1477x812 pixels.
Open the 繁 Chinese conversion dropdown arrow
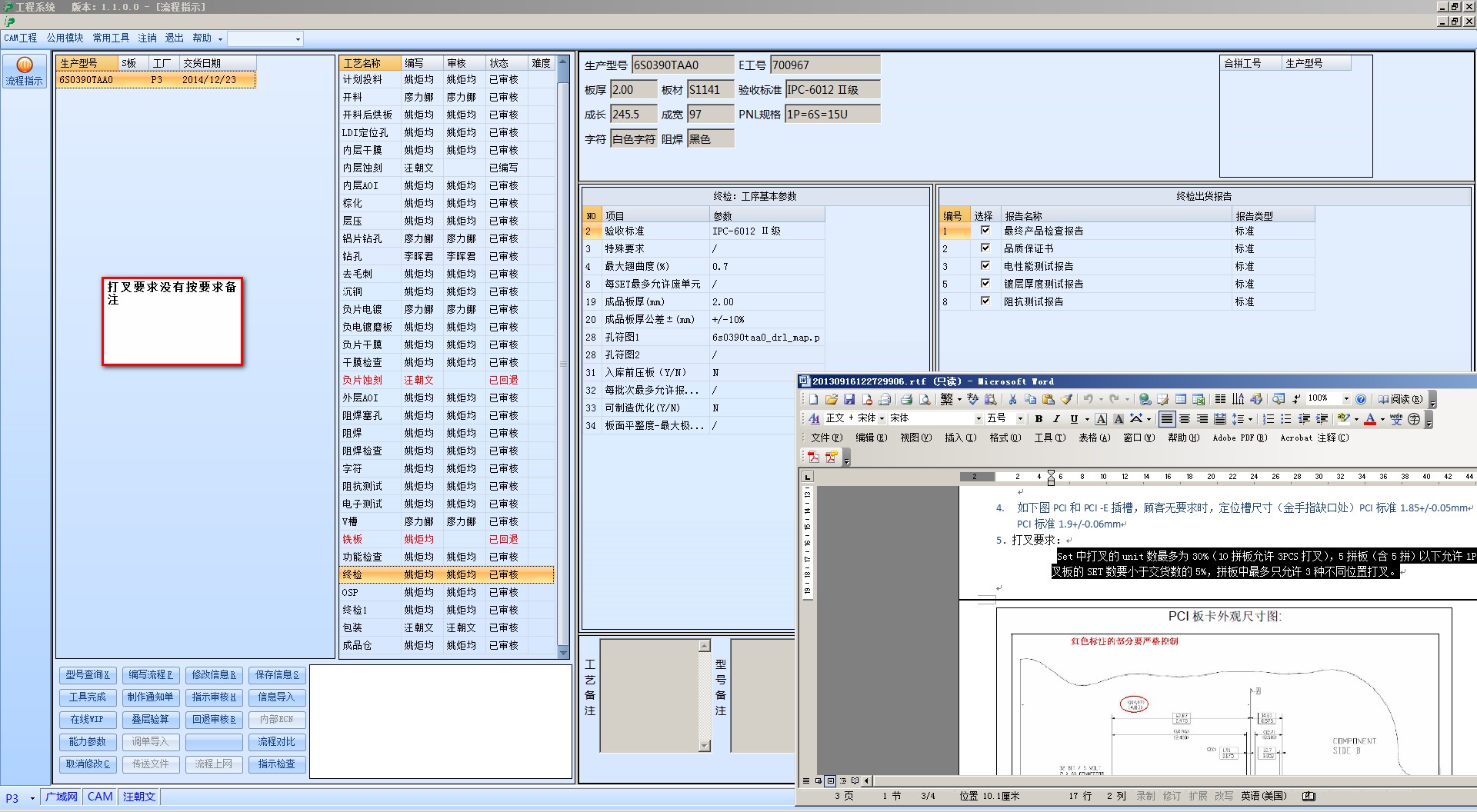point(959,399)
